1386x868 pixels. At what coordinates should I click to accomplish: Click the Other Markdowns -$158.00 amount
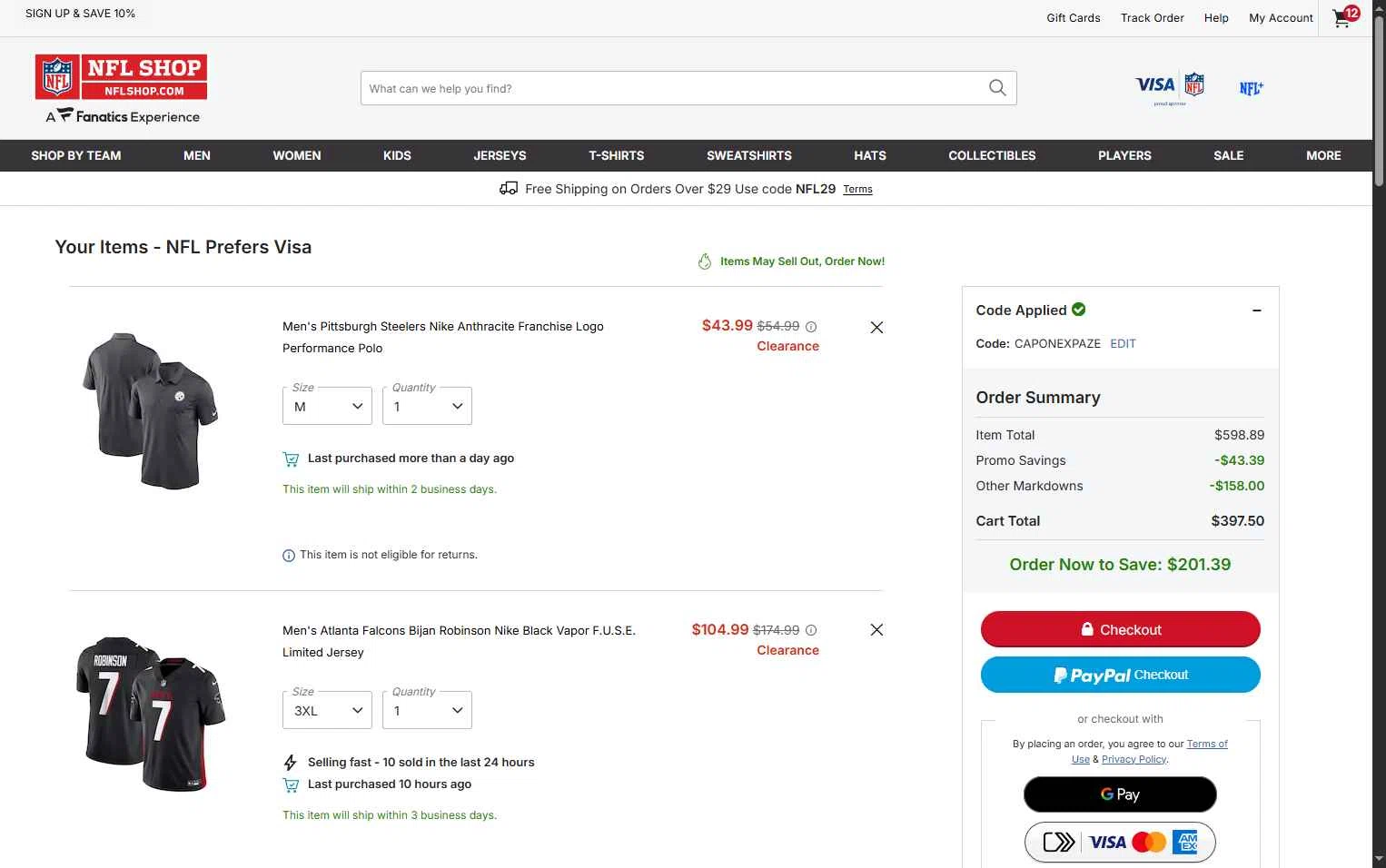pos(1237,486)
